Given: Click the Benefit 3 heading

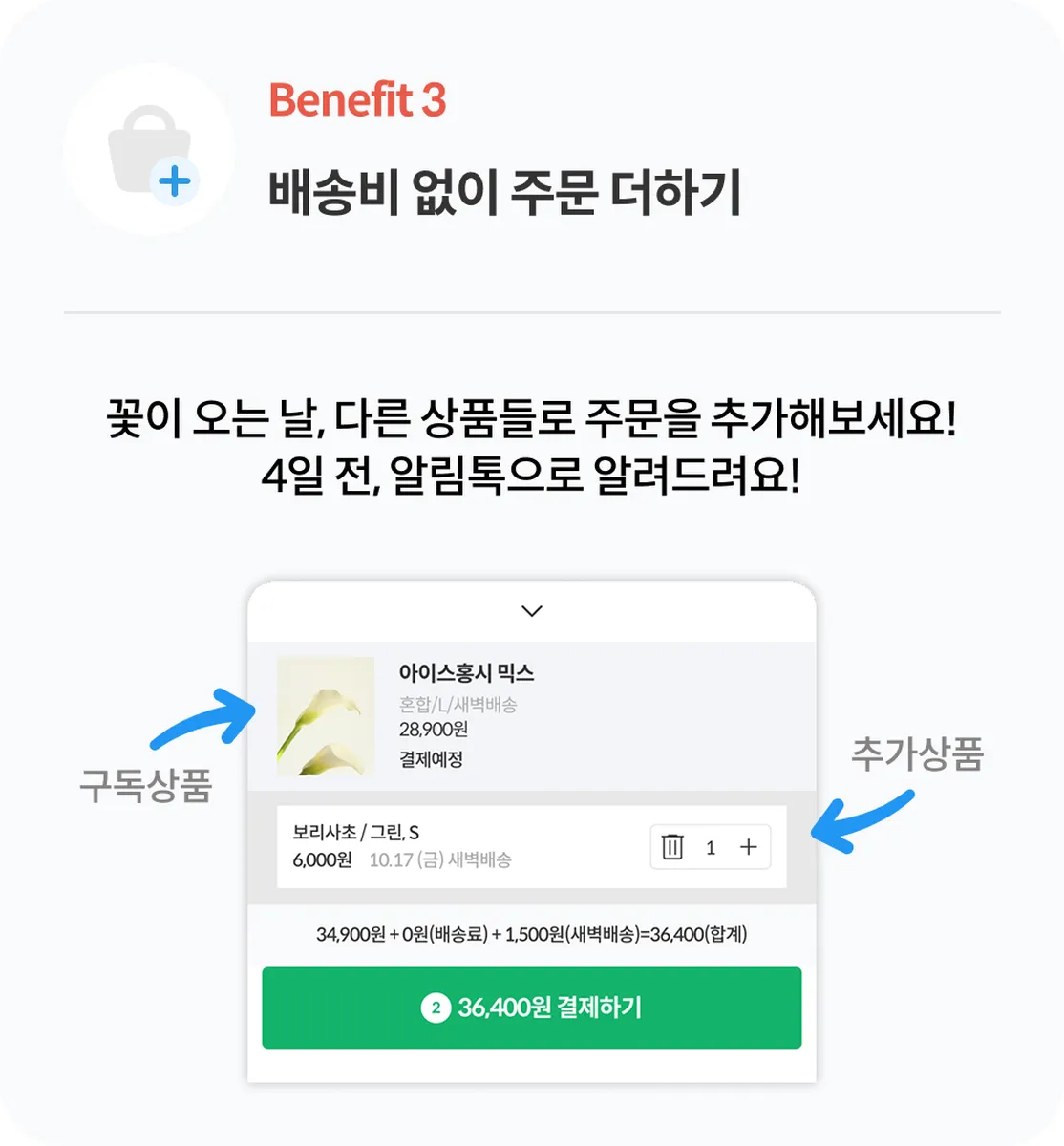Looking at the screenshot, I should click(x=357, y=100).
